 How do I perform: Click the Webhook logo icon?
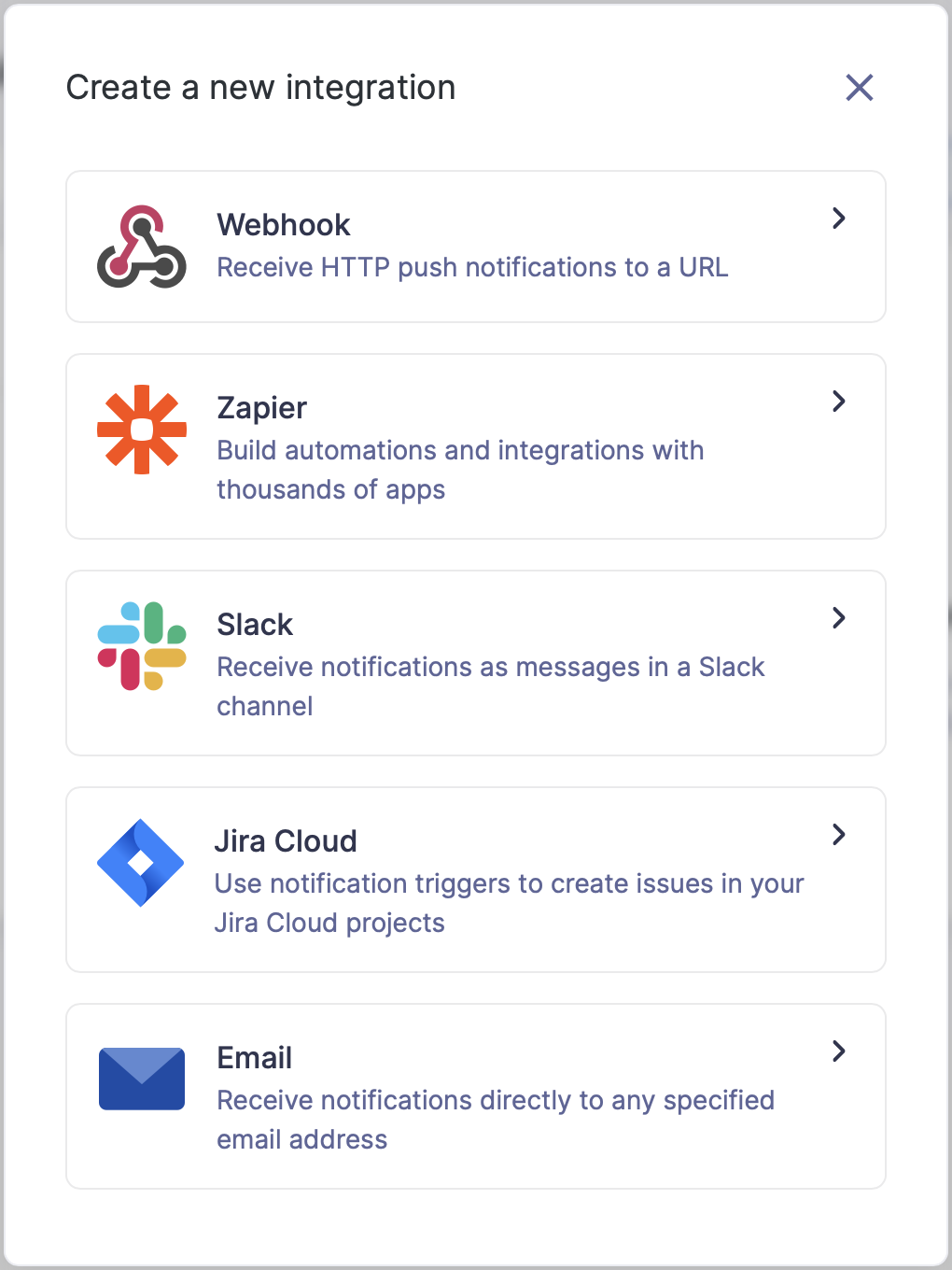pyautogui.click(x=142, y=247)
